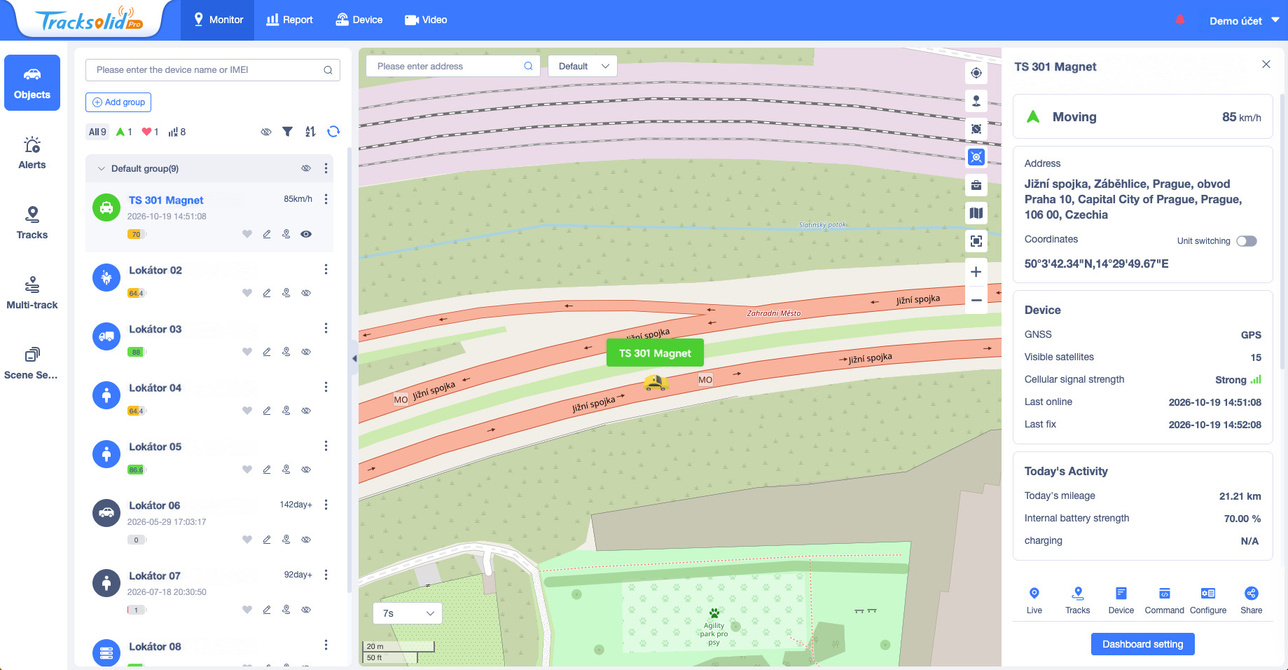The height and width of the screenshot is (670, 1288).
Task: Open the Tracks section in left sidebar
Action: pos(32,222)
